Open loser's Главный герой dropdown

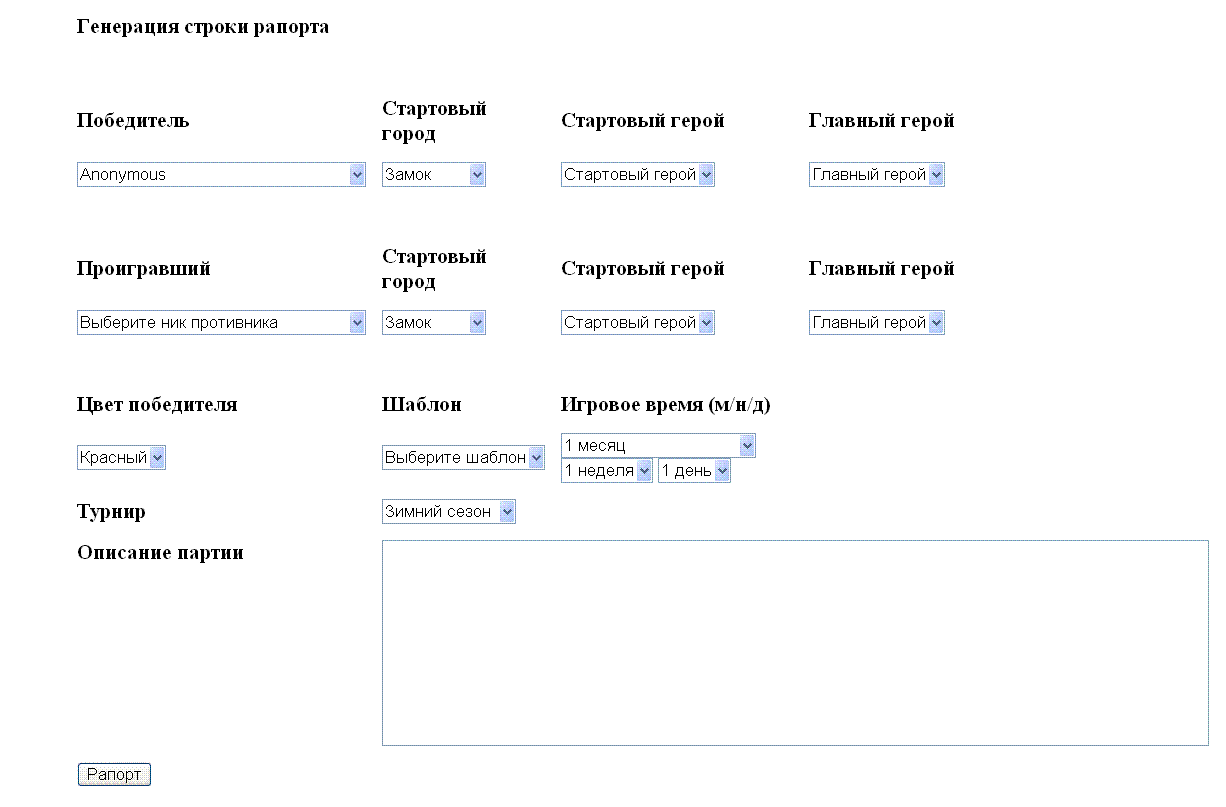click(x=876, y=323)
